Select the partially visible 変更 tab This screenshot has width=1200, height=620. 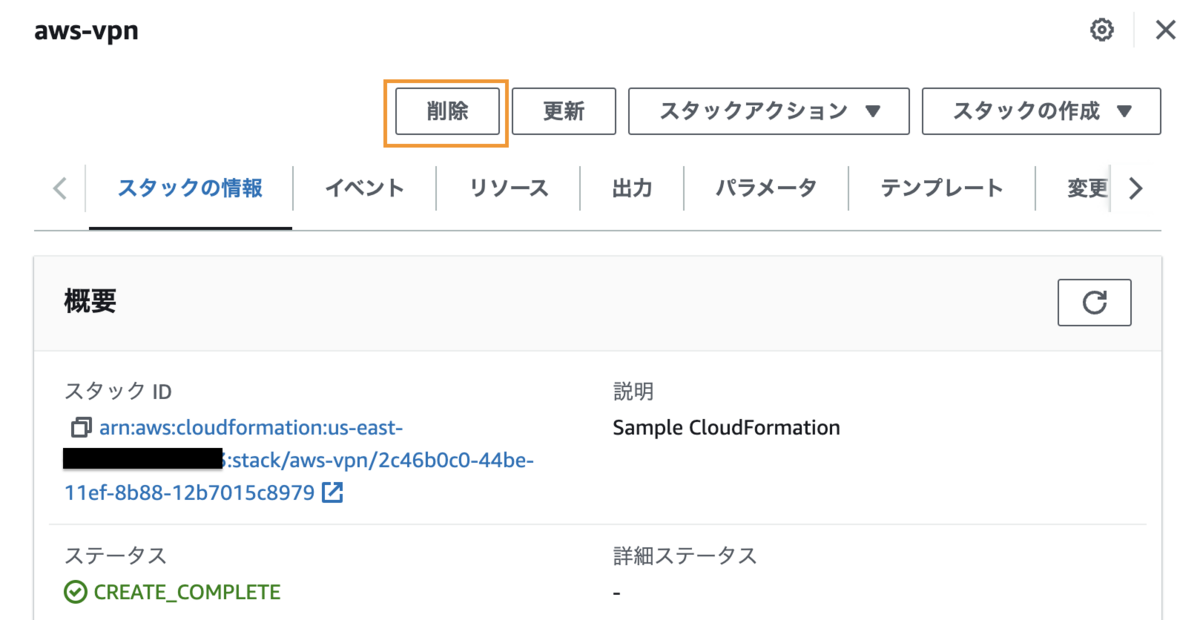pyautogui.click(x=1086, y=188)
